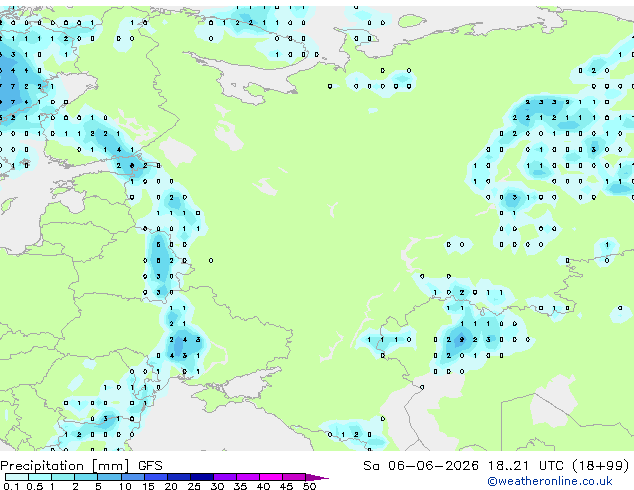Select the forecast date 'Sa 06-06-2026'
The height and width of the screenshot is (490, 634).
click(421, 466)
